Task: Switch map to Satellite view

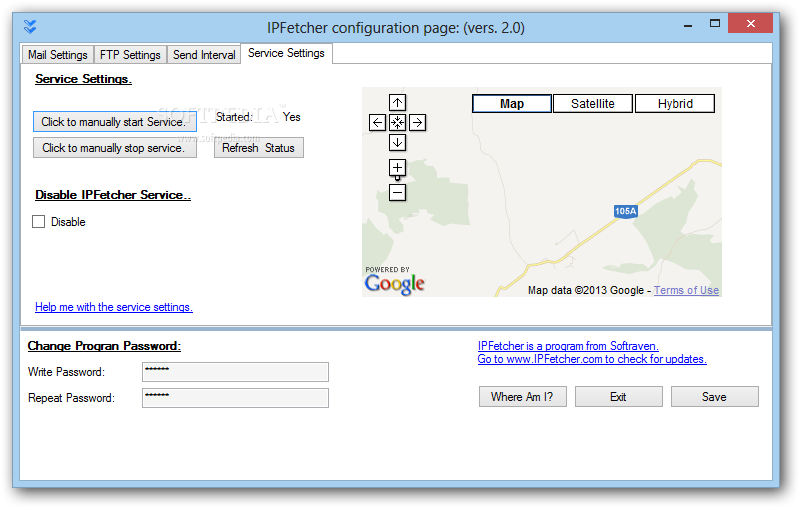Action: (593, 104)
